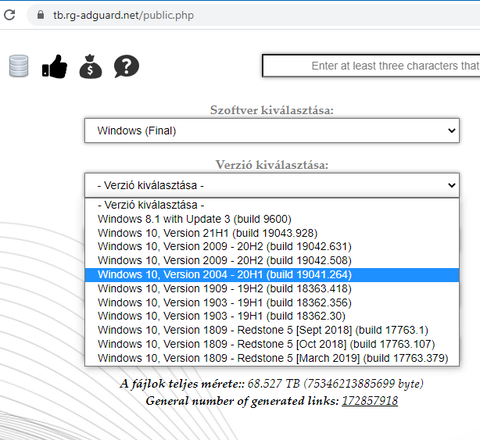Select highlighted Windows 10 2004 - 20H1 option

[x=272, y=275]
